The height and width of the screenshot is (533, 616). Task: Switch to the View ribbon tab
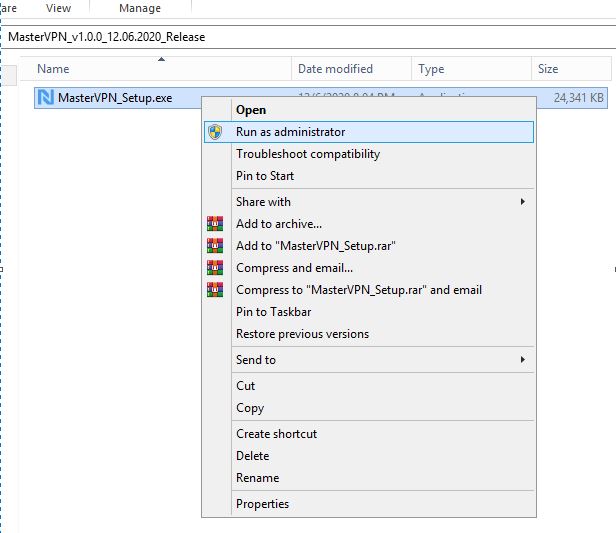click(x=58, y=8)
